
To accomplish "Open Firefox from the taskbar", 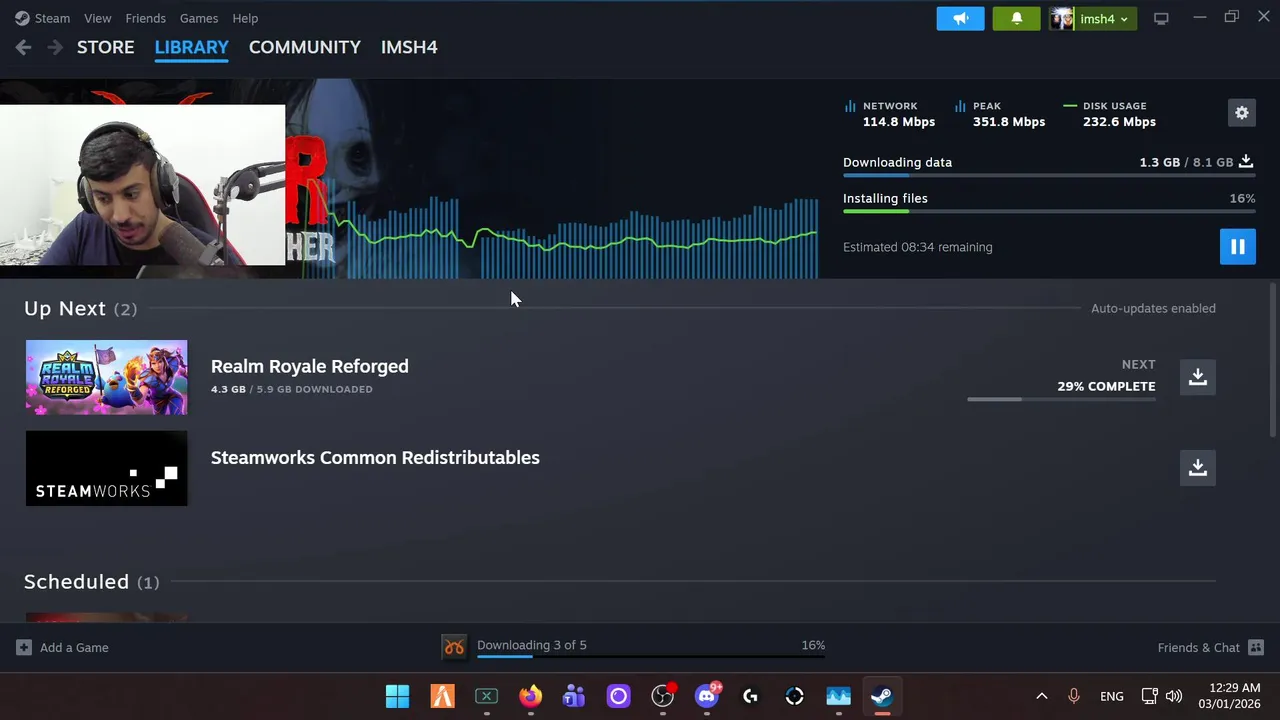I will (x=530, y=696).
